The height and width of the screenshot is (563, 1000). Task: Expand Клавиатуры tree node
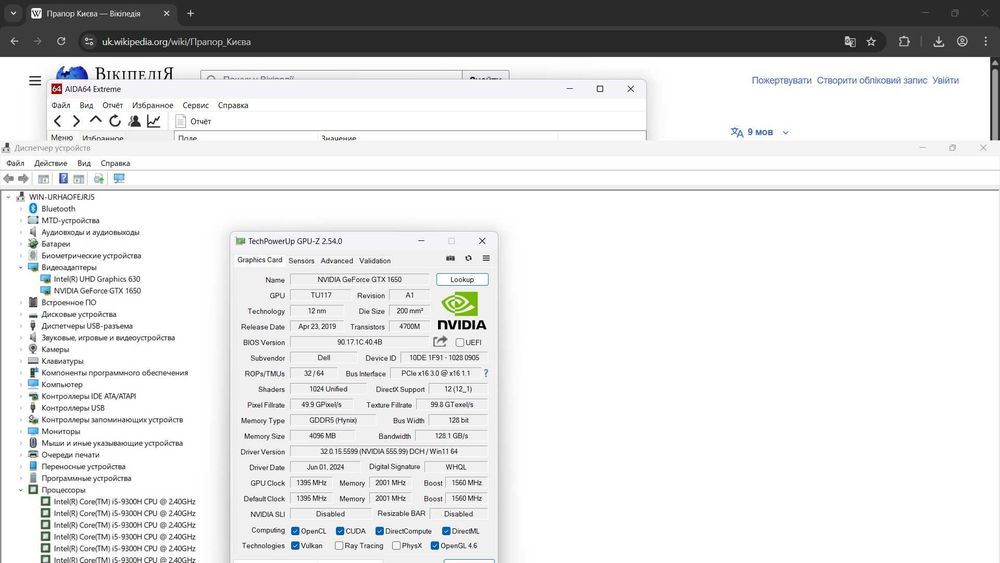pyautogui.click(x=21, y=361)
